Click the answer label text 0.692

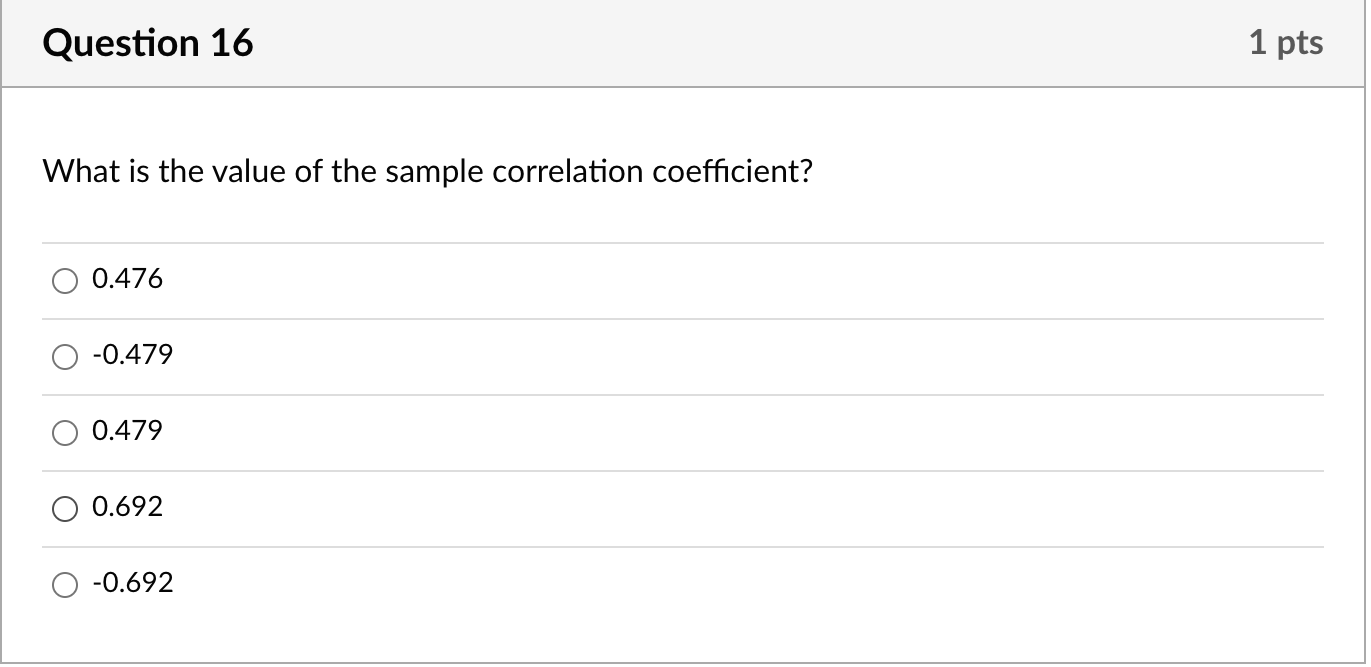[127, 507]
